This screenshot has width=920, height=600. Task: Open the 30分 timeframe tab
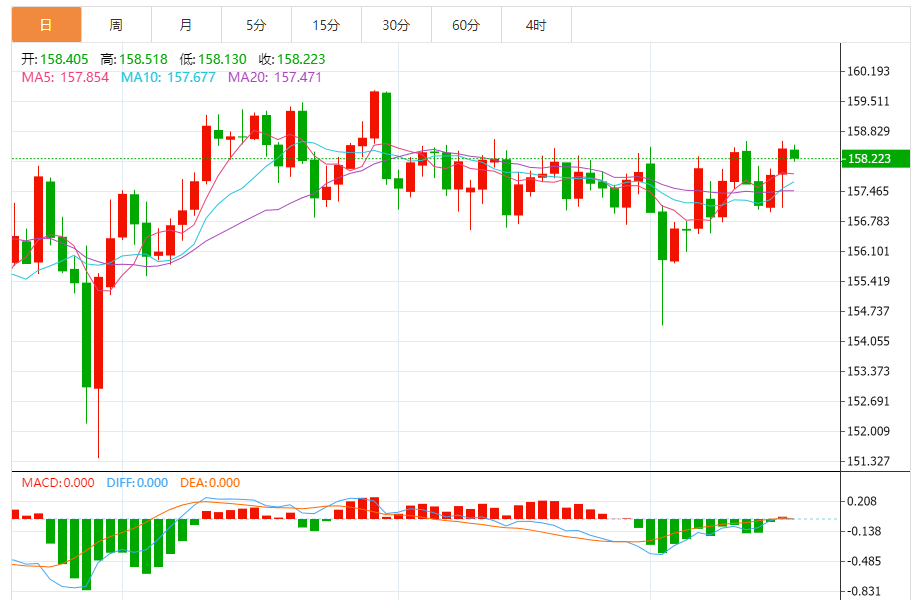click(396, 25)
